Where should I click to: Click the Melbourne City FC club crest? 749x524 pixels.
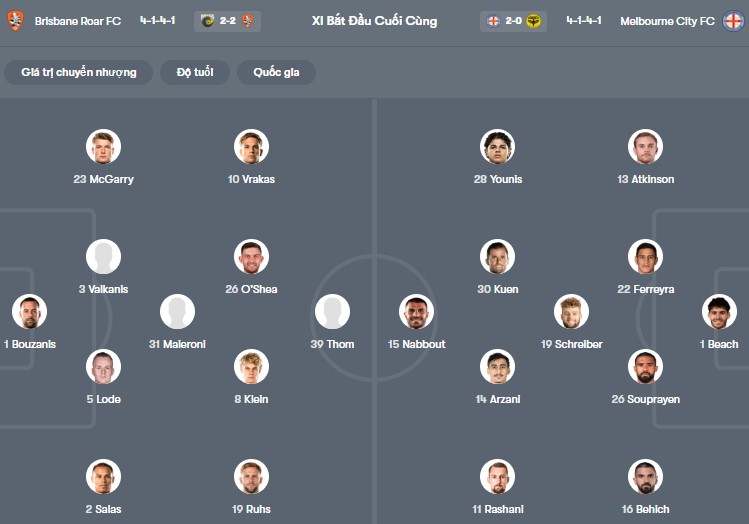[x=734, y=21]
